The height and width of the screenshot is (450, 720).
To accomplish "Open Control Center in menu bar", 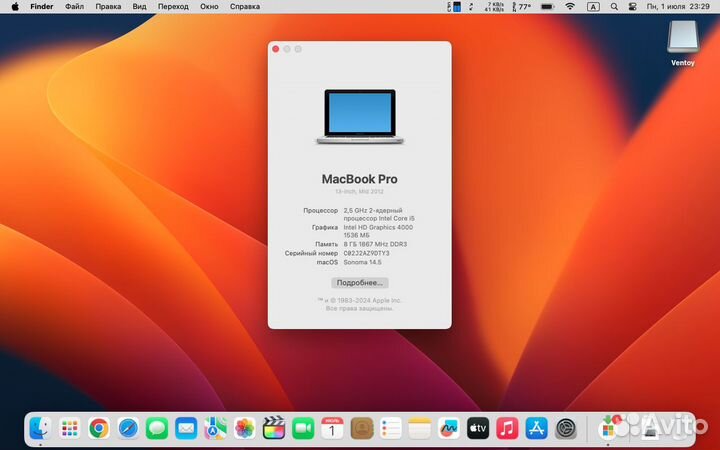I will tap(632, 6).
